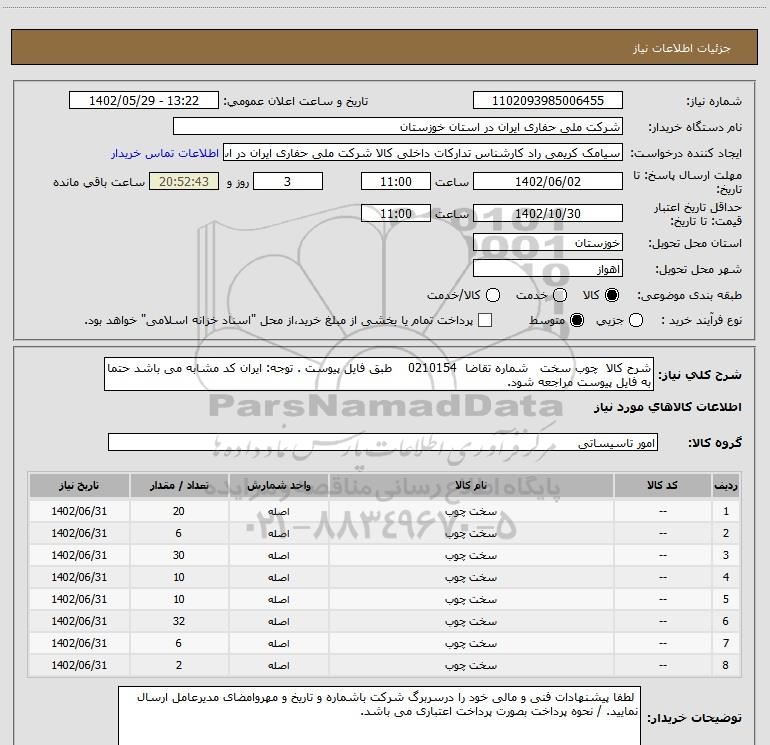Click the شماره نیاز number field

coord(547,101)
